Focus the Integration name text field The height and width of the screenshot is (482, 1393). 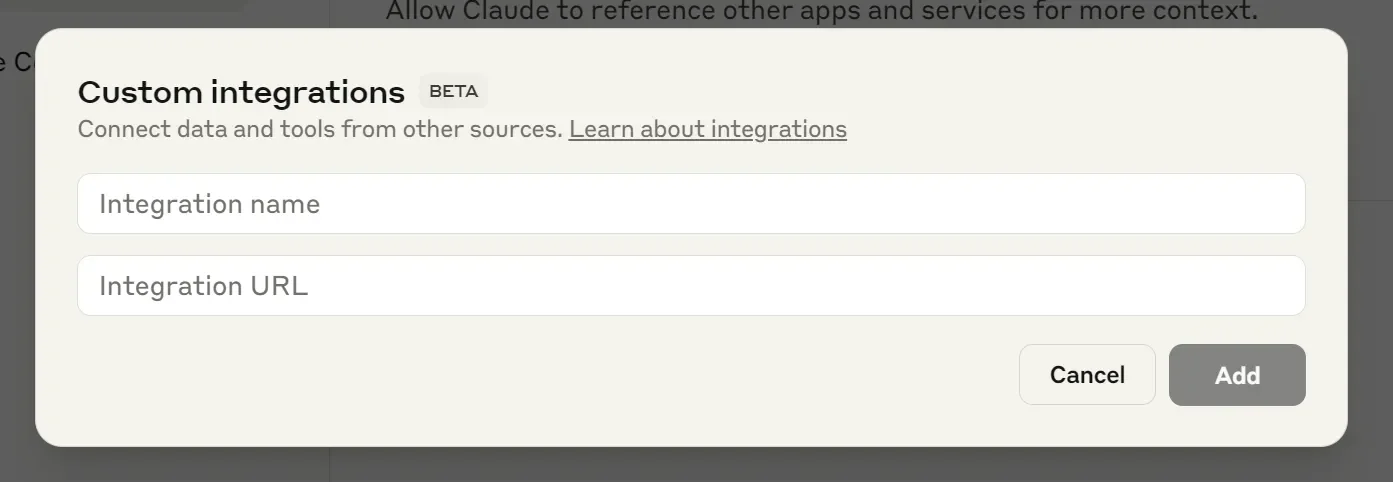pos(691,204)
